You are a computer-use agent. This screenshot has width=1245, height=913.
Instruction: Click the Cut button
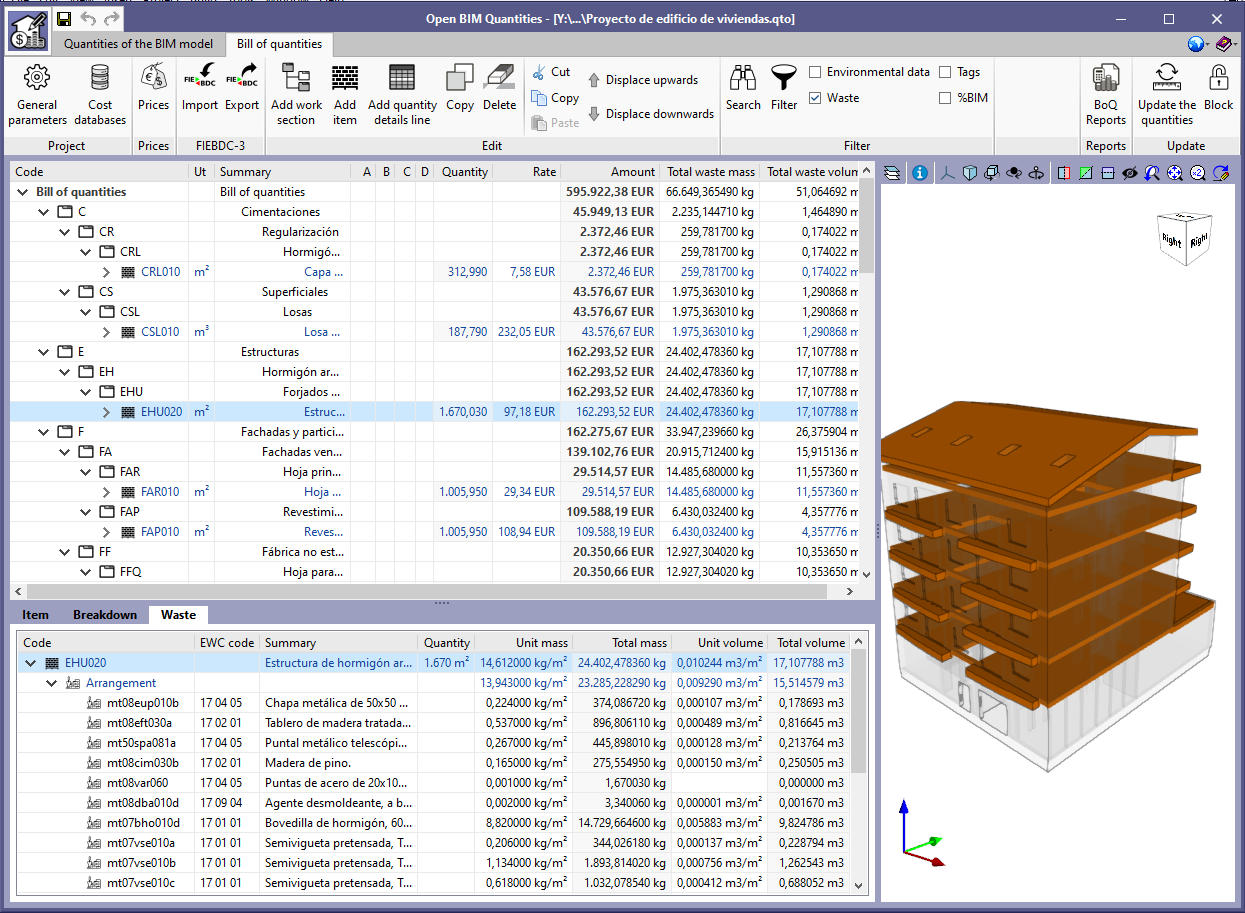tap(551, 72)
